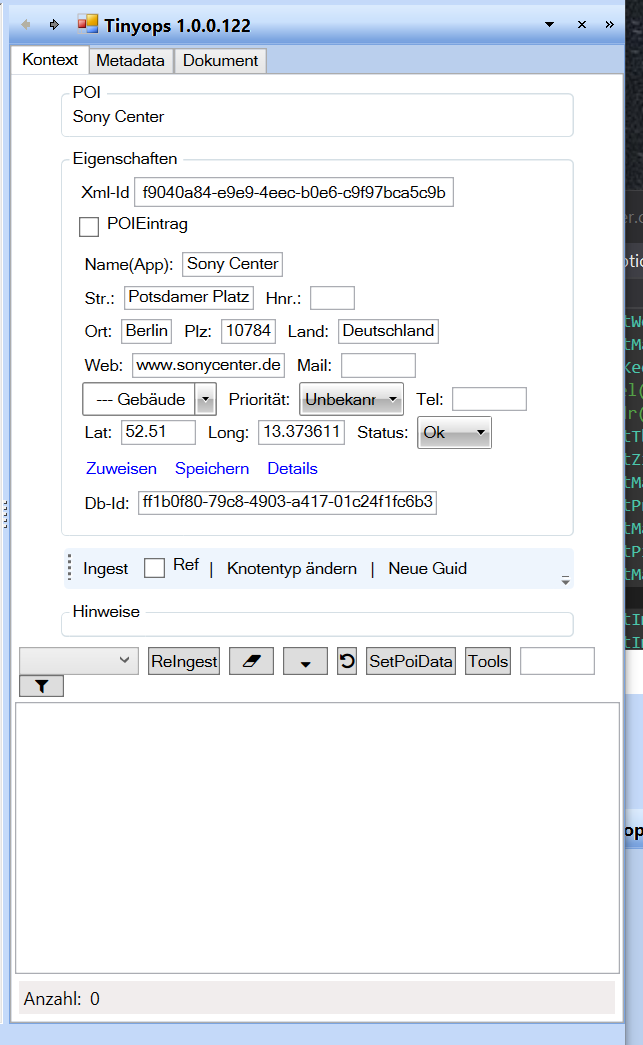Open the empty combo box left of ReIngest
This screenshot has height=1045, width=643.
click(x=79, y=660)
